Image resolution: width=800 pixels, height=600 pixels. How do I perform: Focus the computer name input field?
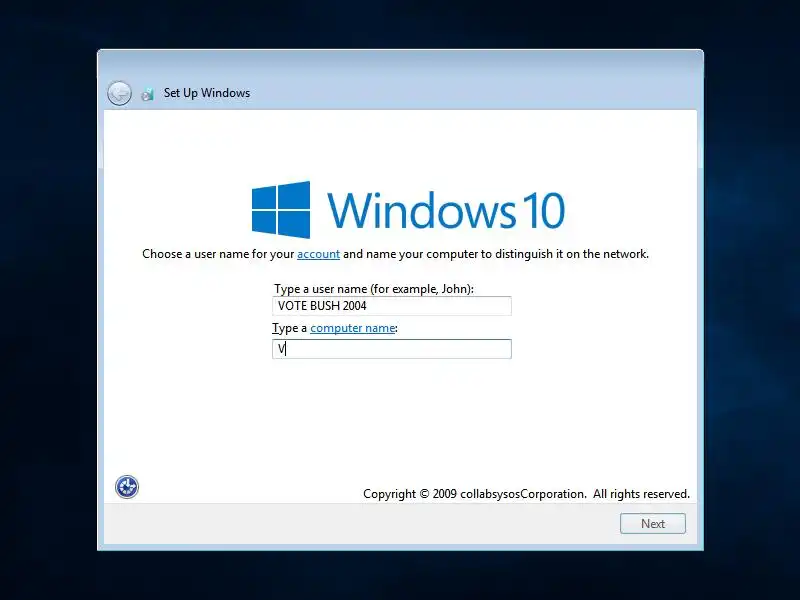[392, 349]
